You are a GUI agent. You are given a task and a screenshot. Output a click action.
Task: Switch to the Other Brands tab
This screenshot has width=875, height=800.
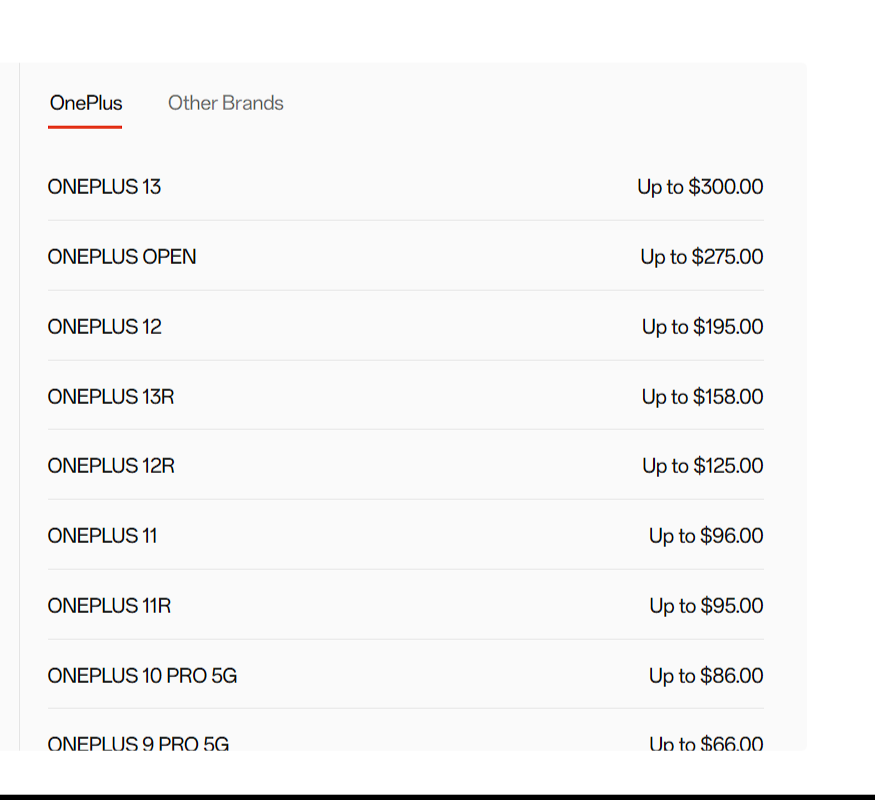[x=225, y=103]
